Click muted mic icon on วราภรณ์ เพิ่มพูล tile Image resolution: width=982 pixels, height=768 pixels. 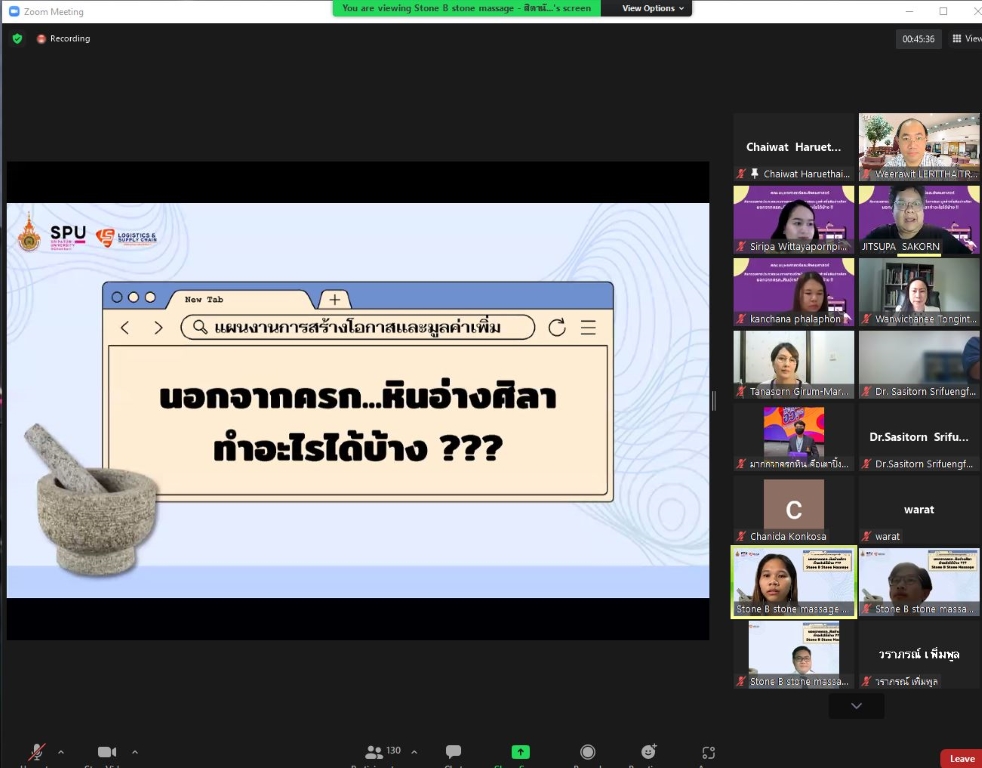pos(867,682)
